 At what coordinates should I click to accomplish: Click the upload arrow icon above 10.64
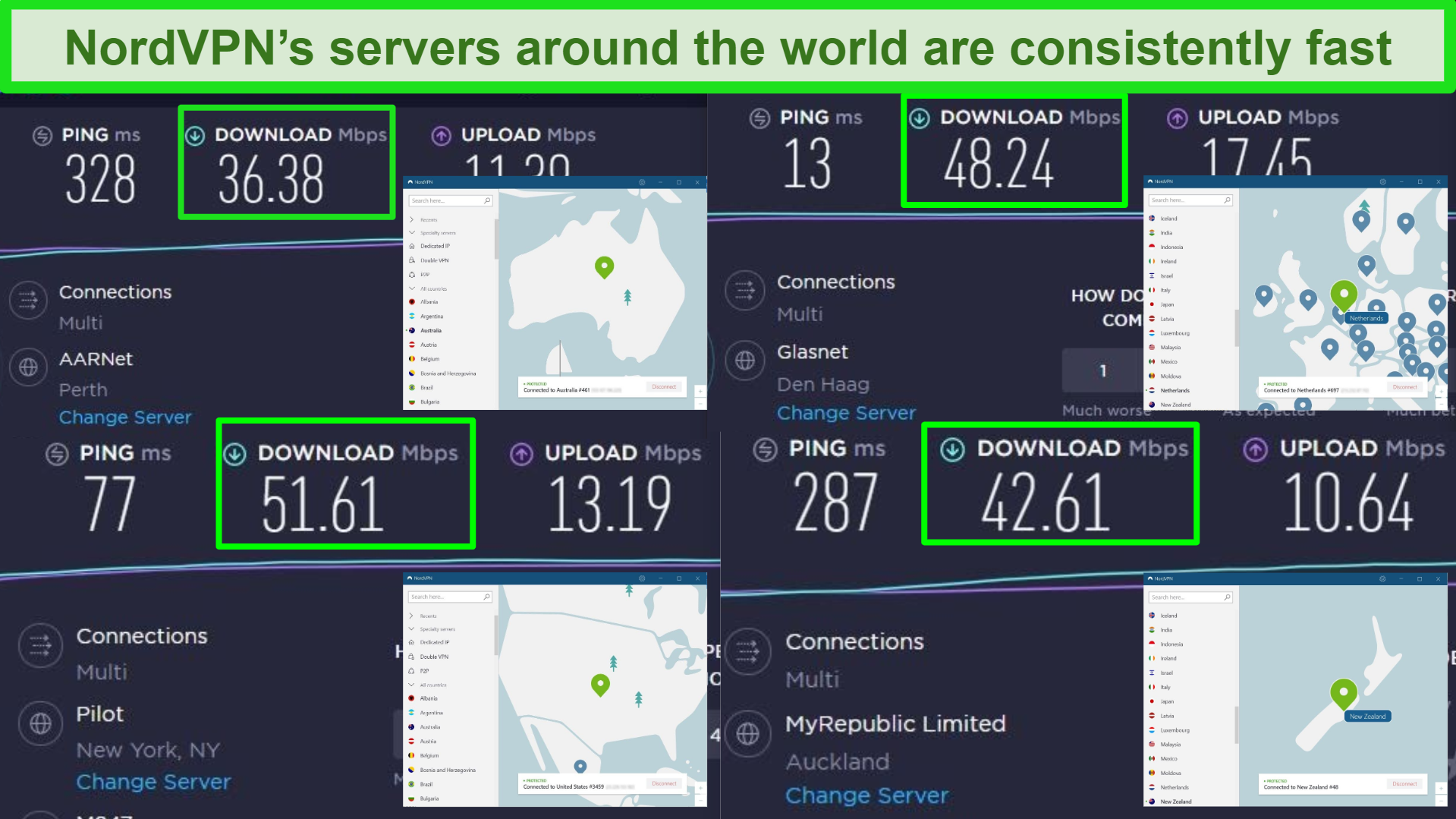(1255, 450)
